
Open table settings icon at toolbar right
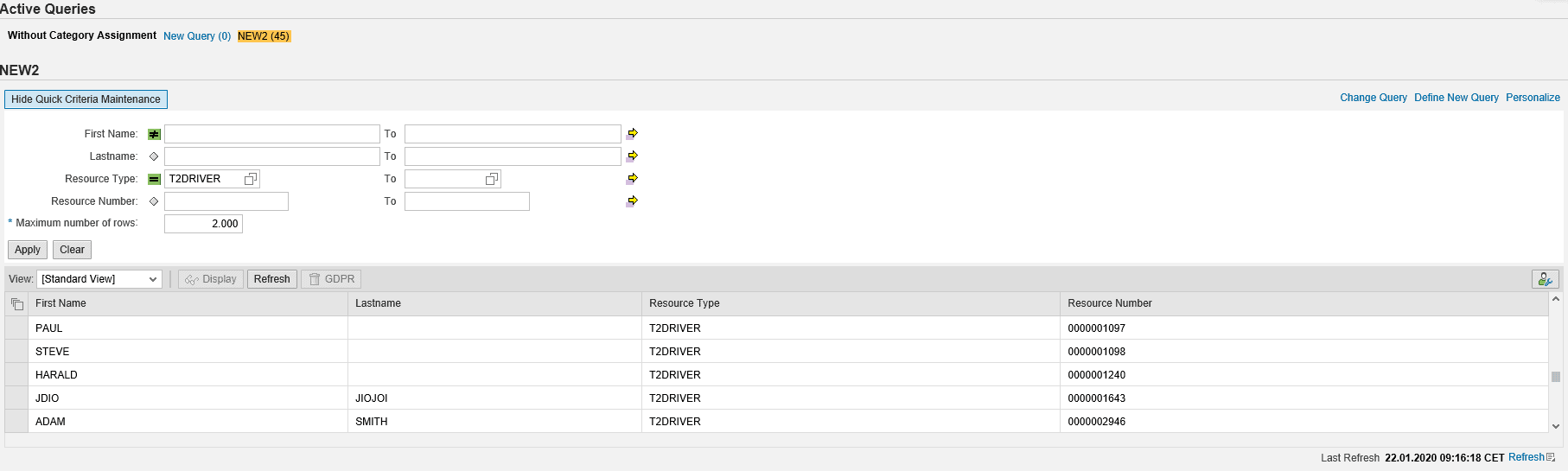[x=1545, y=279]
